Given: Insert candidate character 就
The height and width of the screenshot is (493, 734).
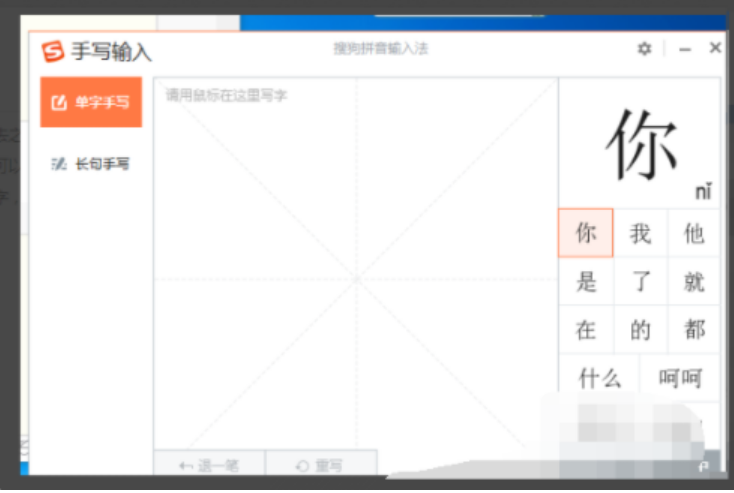Looking at the screenshot, I should [x=694, y=282].
